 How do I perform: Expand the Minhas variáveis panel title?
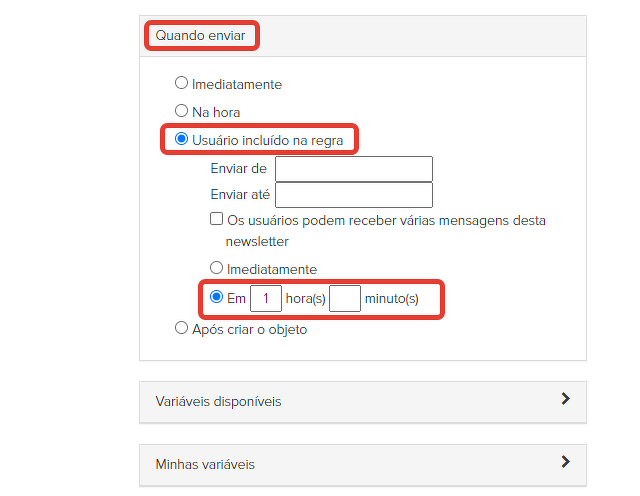click(x=205, y=465)
